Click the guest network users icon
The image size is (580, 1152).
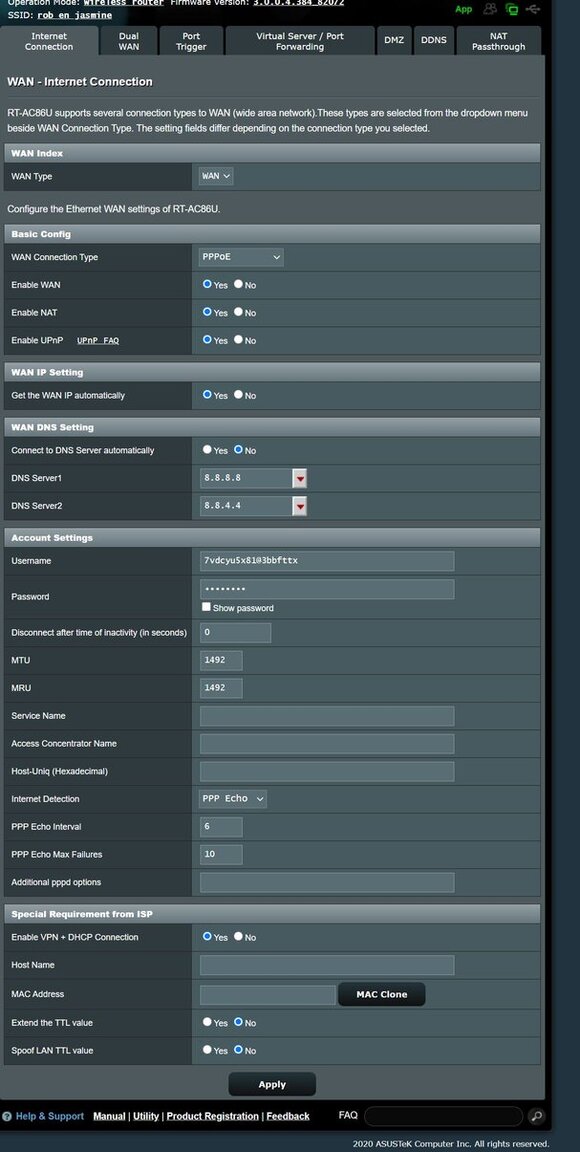coord(490,9)
